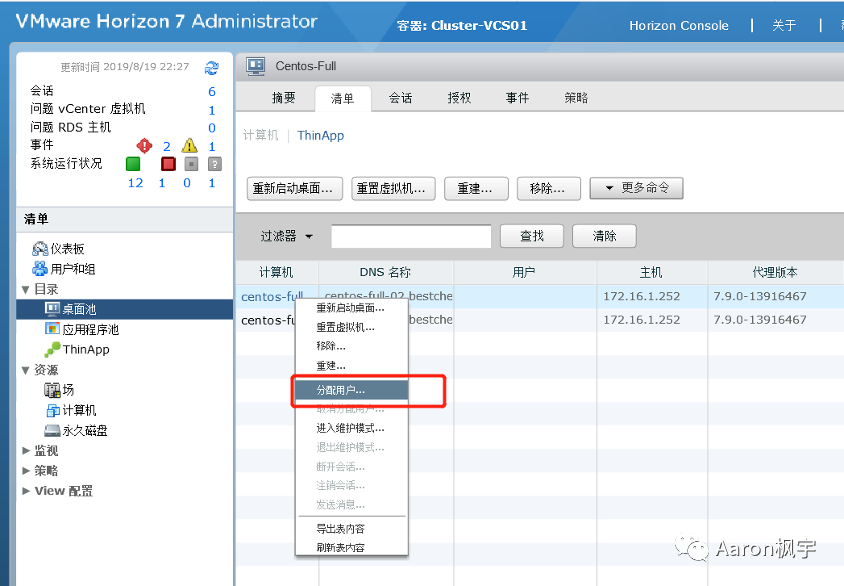Click the ThinApp icon in sidebar
Viewport: 844px width, 586px height.
[52, 349]
